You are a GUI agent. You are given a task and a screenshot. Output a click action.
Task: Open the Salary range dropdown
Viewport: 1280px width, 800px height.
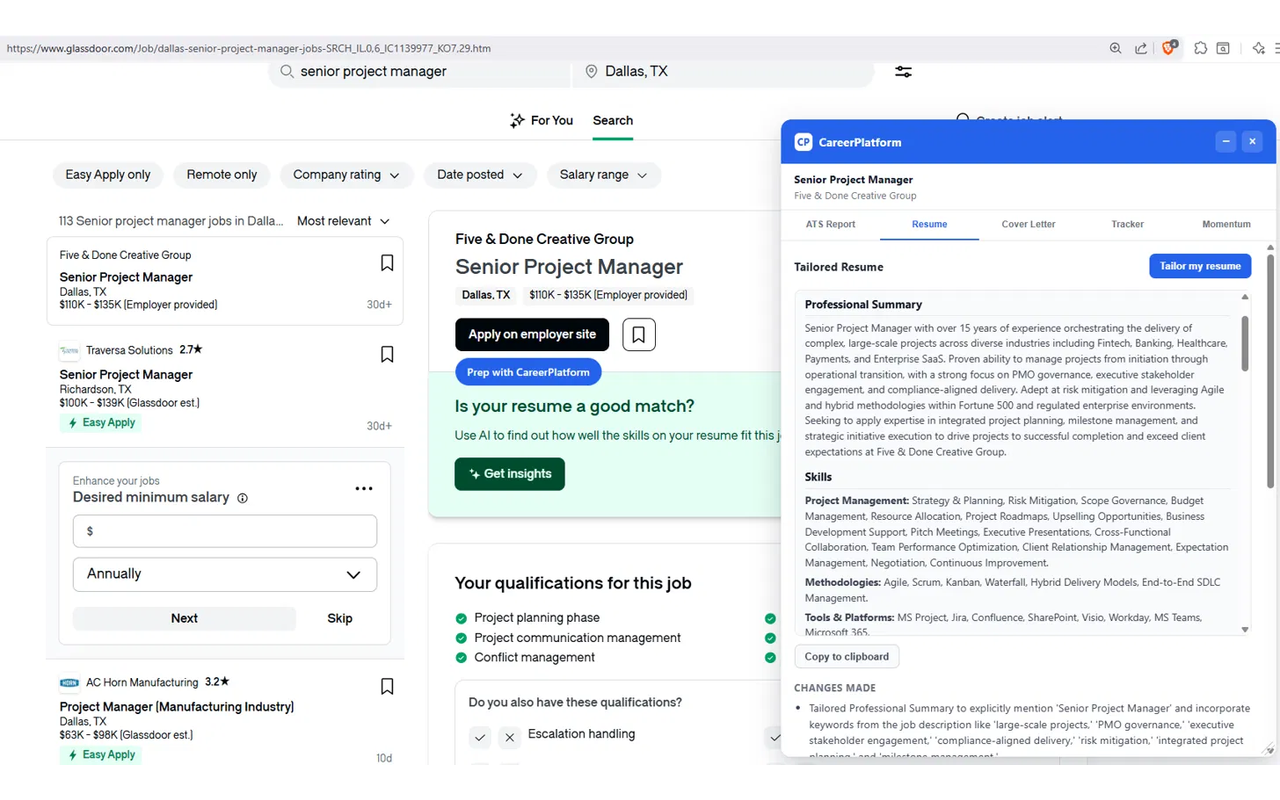click(x=604, y=175)
